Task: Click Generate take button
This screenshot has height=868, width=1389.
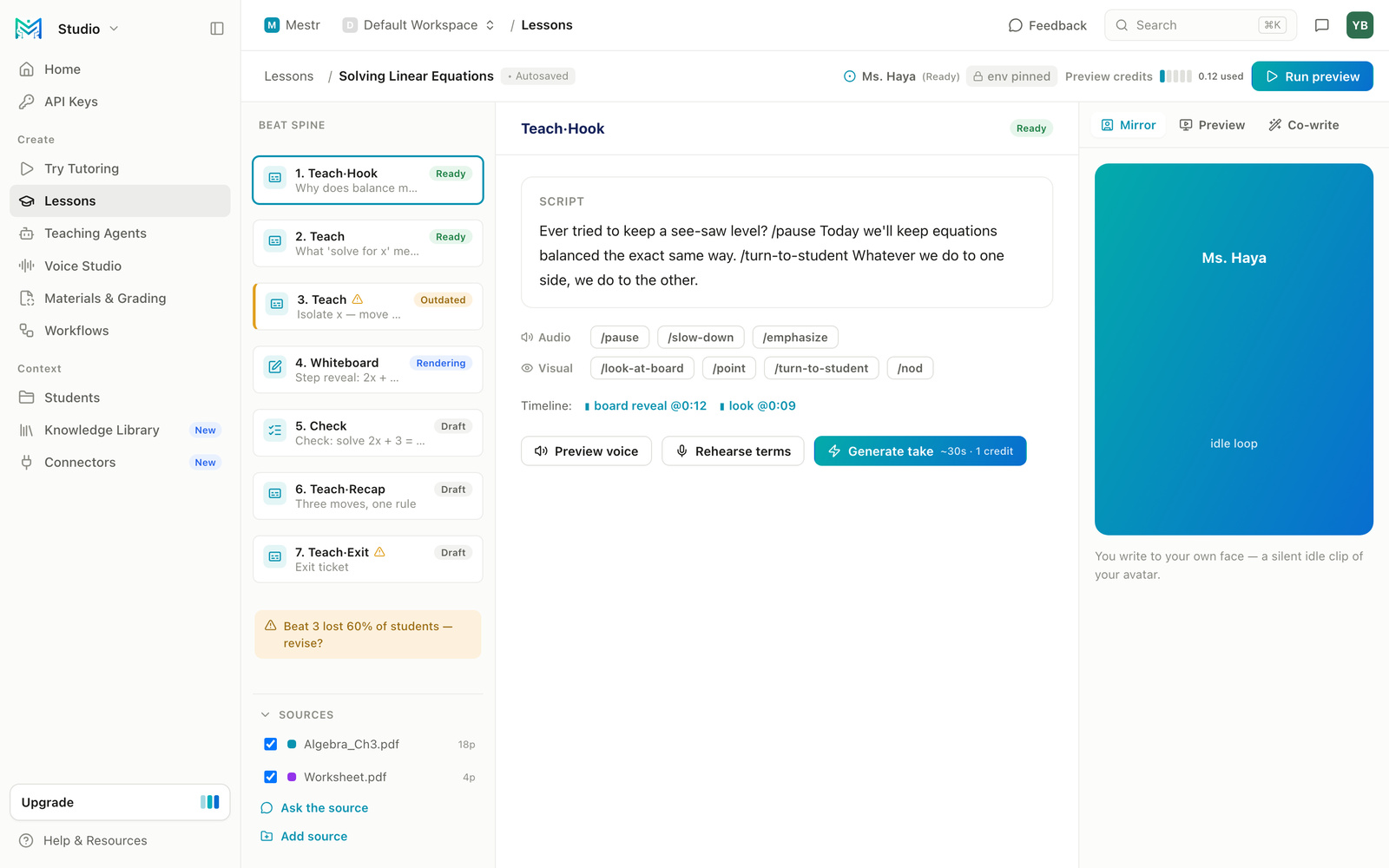Action: 920,451
